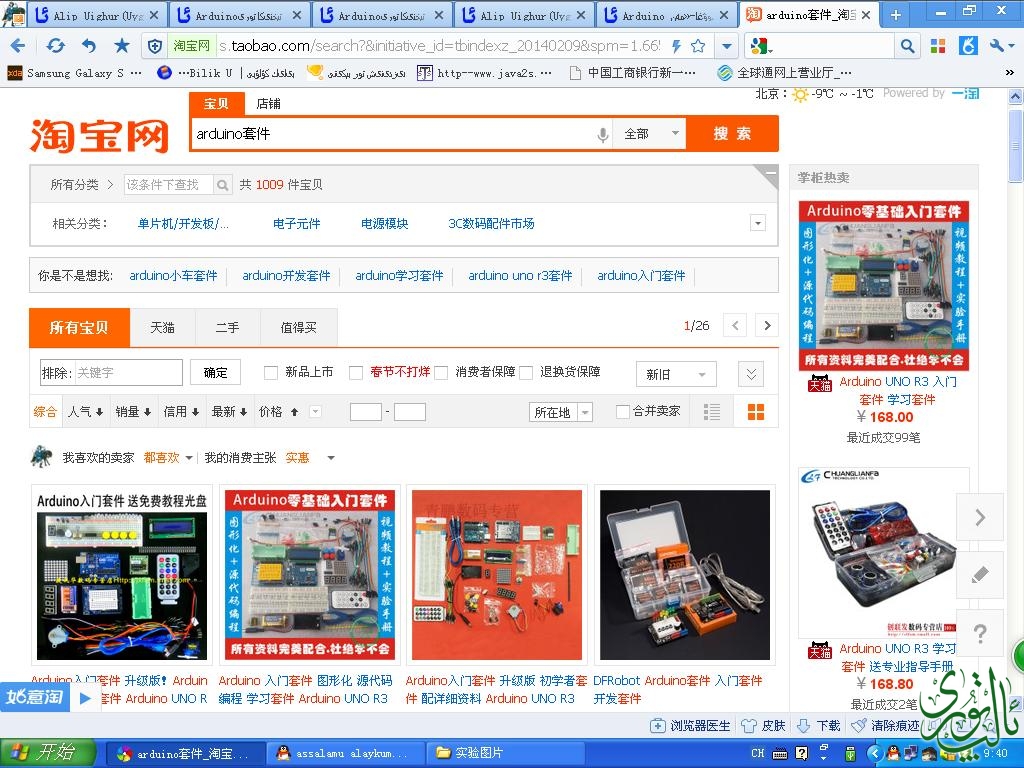The image size is (1024, 768).
Task: Switch to list view layout icon
Action: coord(712,411)
